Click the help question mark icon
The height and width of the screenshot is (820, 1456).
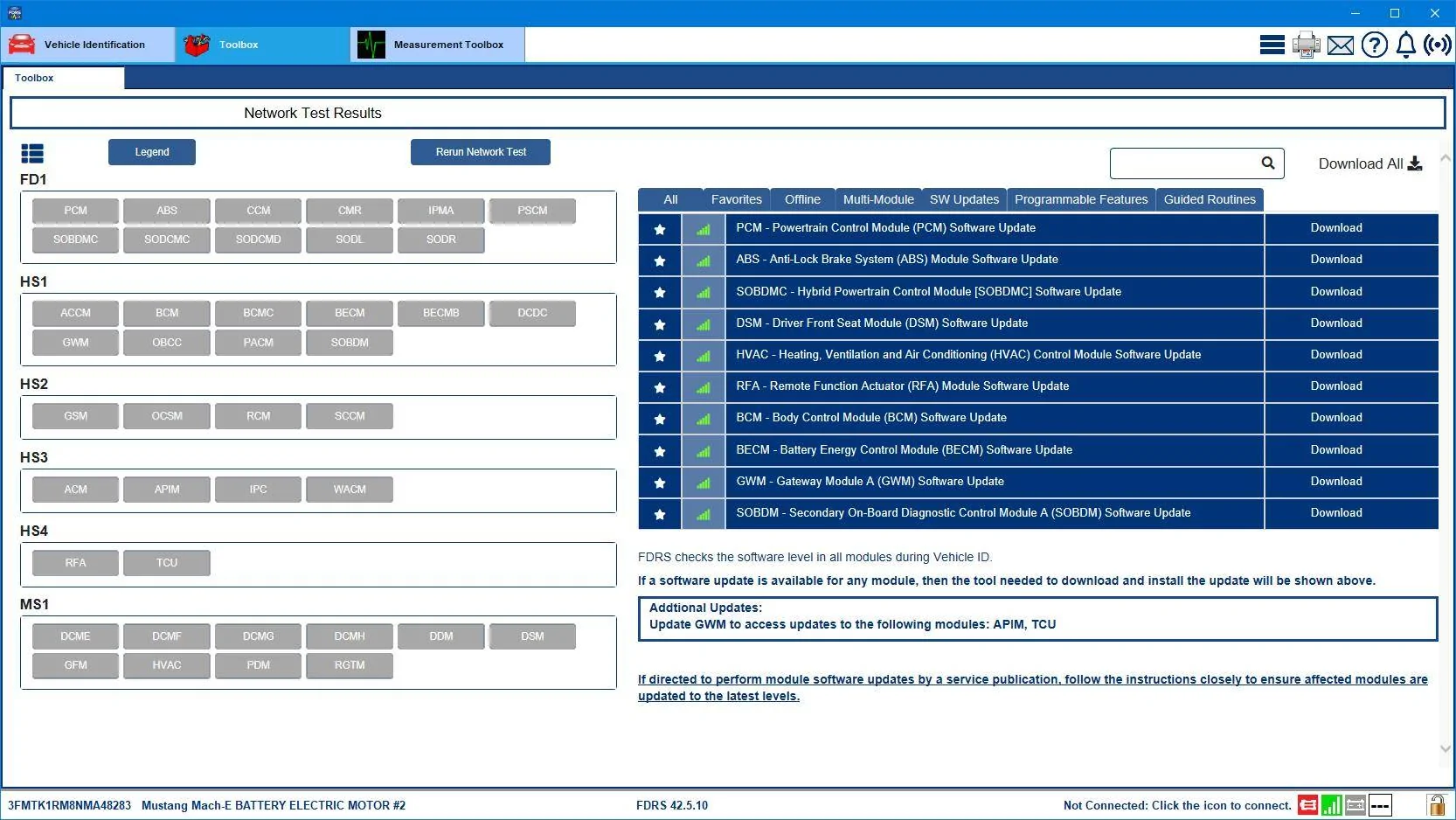coord(1374,45)
